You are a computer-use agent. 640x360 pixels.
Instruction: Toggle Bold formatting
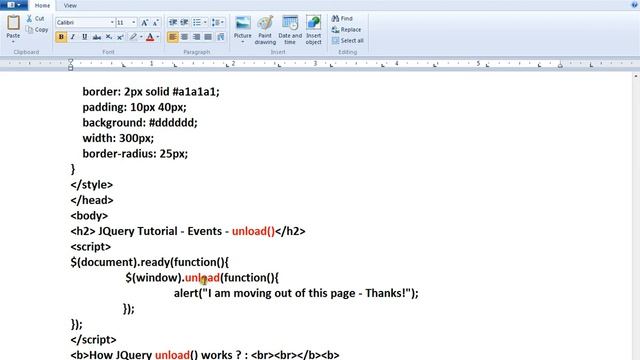tap(61, 37)
